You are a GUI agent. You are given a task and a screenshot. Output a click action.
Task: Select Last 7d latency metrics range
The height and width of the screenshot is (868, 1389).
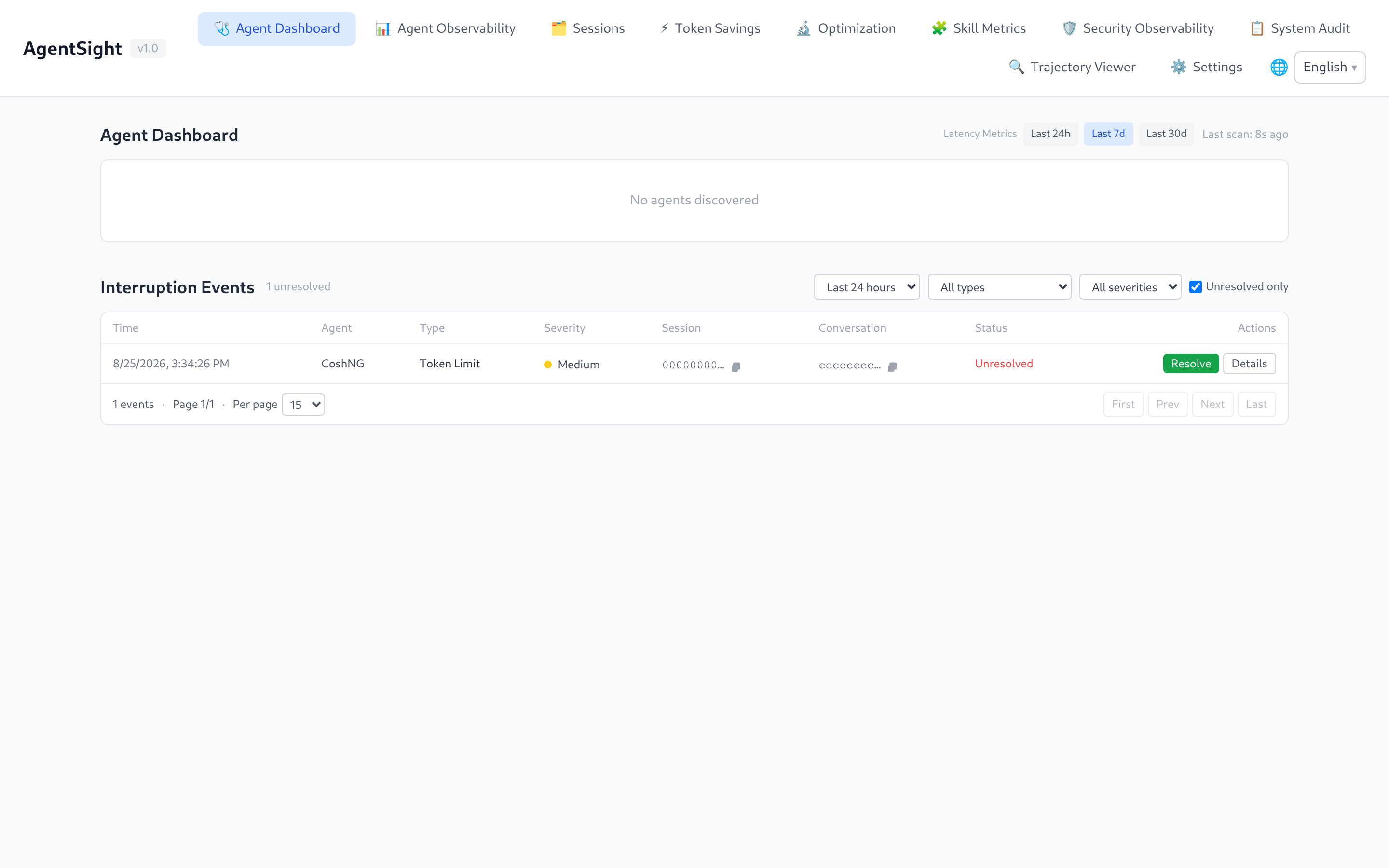tap(1108, 134)
